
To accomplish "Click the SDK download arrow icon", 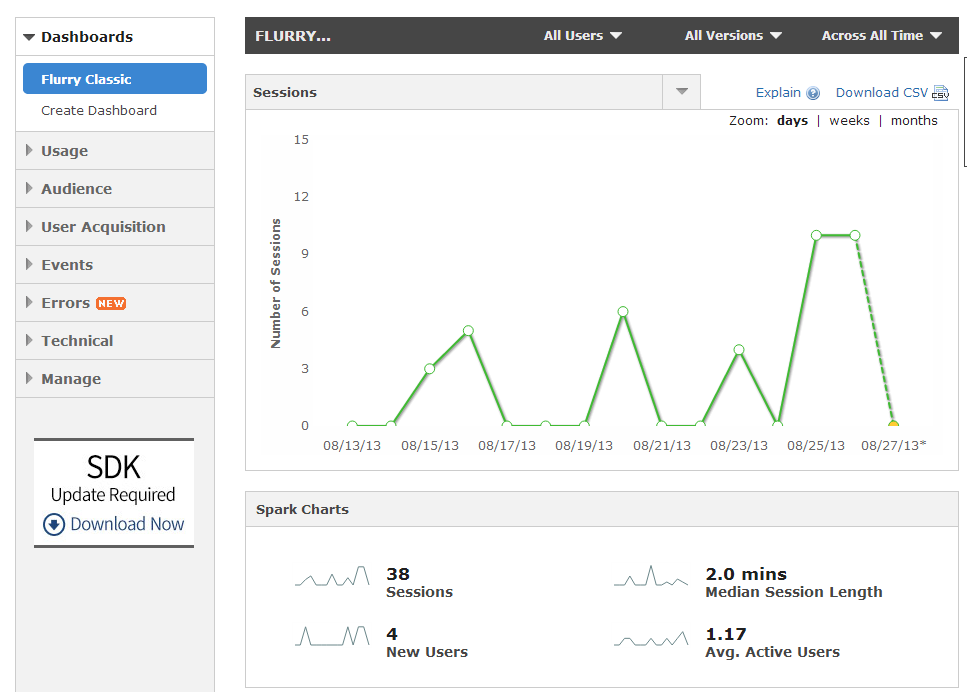I will [54, 524].
